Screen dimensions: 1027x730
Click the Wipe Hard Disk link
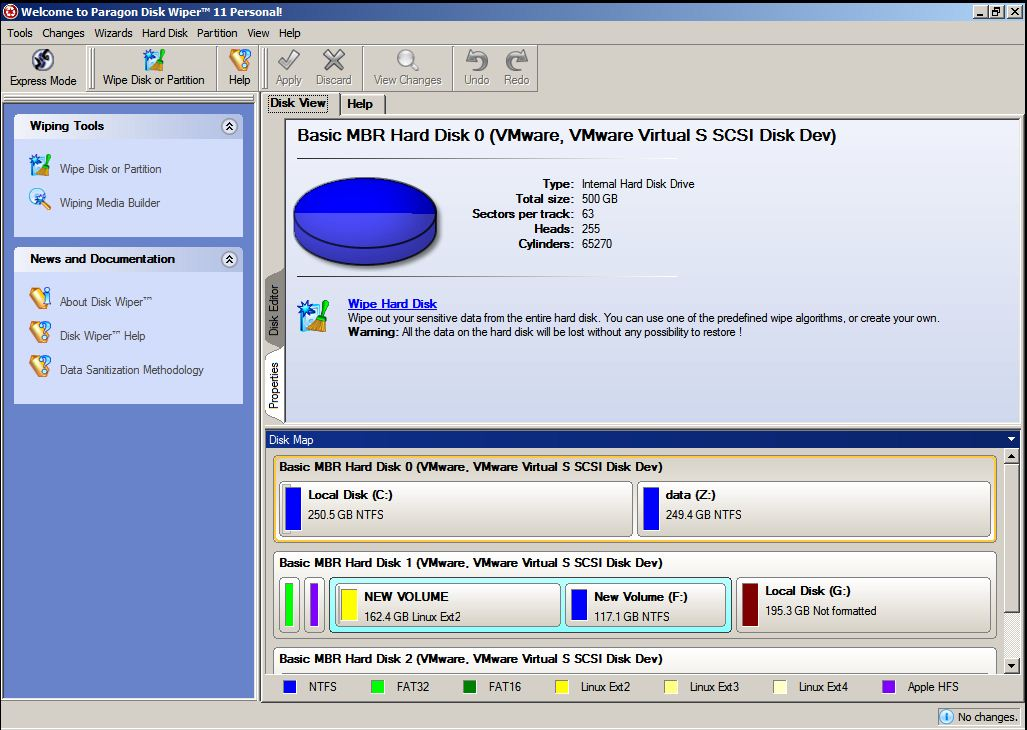pyautogui.click(x=392, y=304)
